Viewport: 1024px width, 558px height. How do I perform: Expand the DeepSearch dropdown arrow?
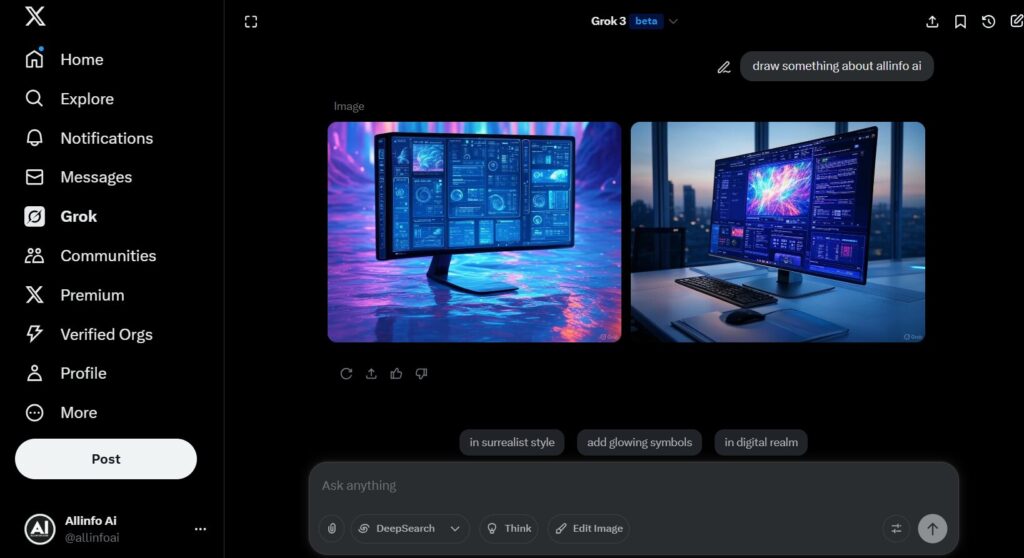(x=455, y=528)
